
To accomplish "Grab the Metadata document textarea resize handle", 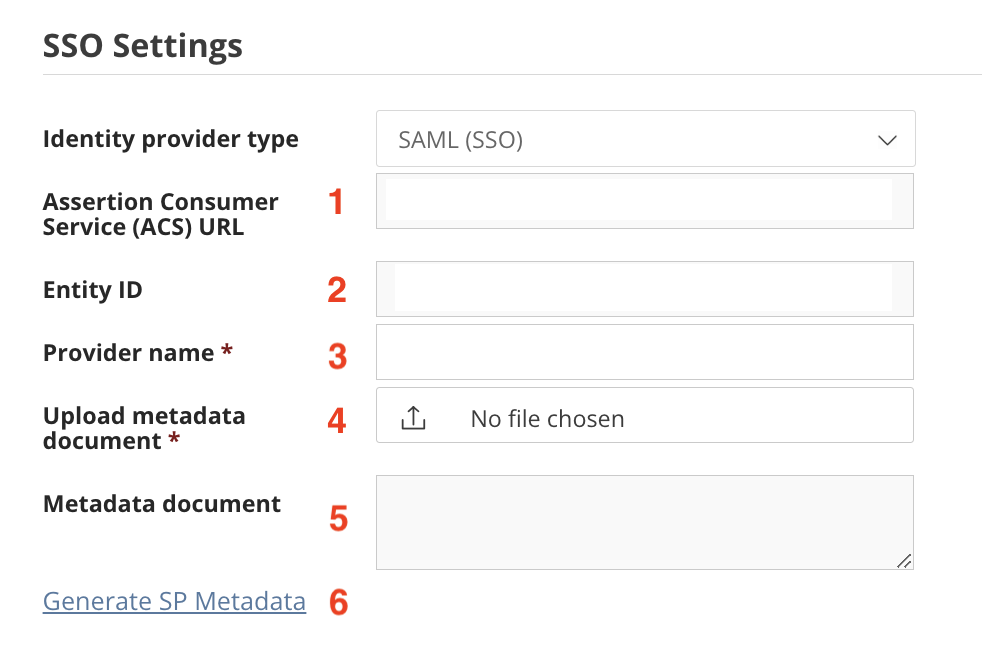I will pos(903,561).
